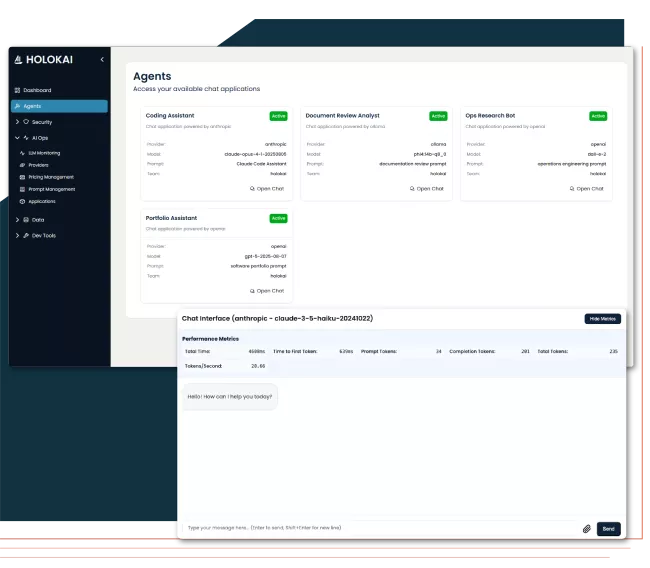Open LLM Monitoring in the sidebar
650x568 pixels.
point(44,153)
